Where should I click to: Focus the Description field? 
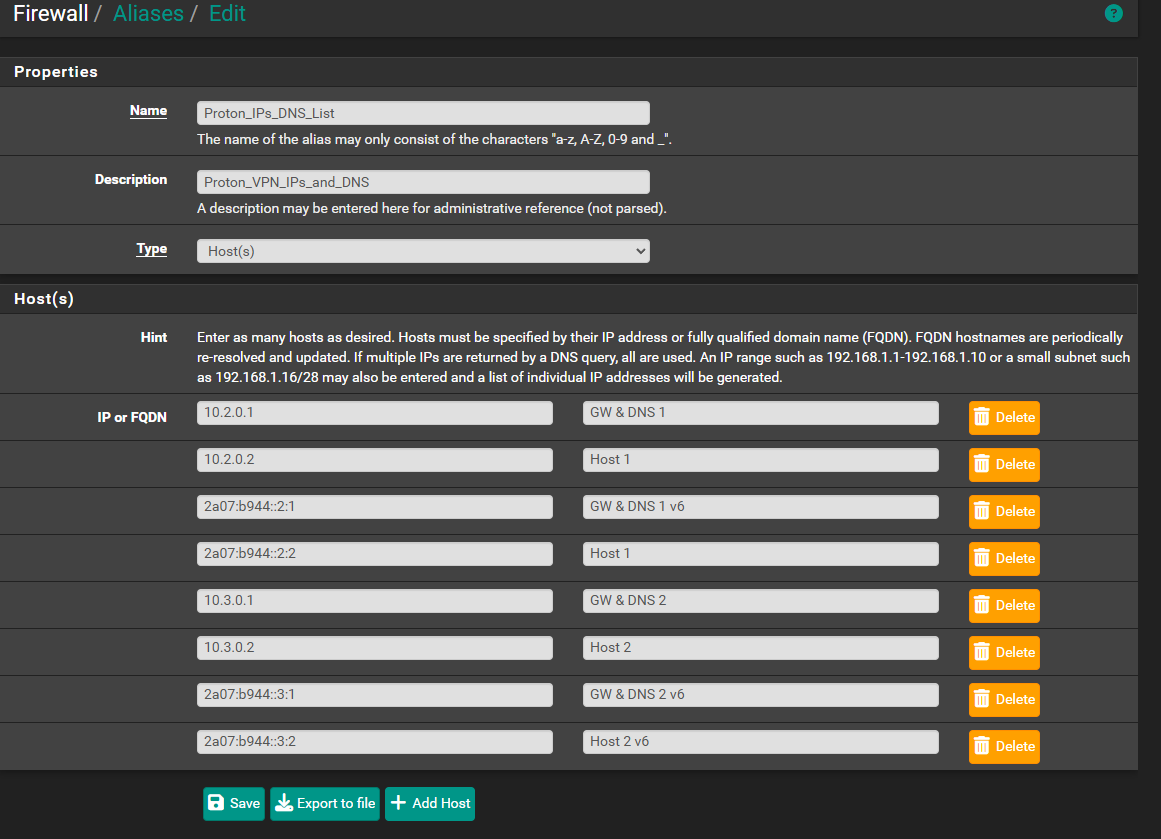423,182
